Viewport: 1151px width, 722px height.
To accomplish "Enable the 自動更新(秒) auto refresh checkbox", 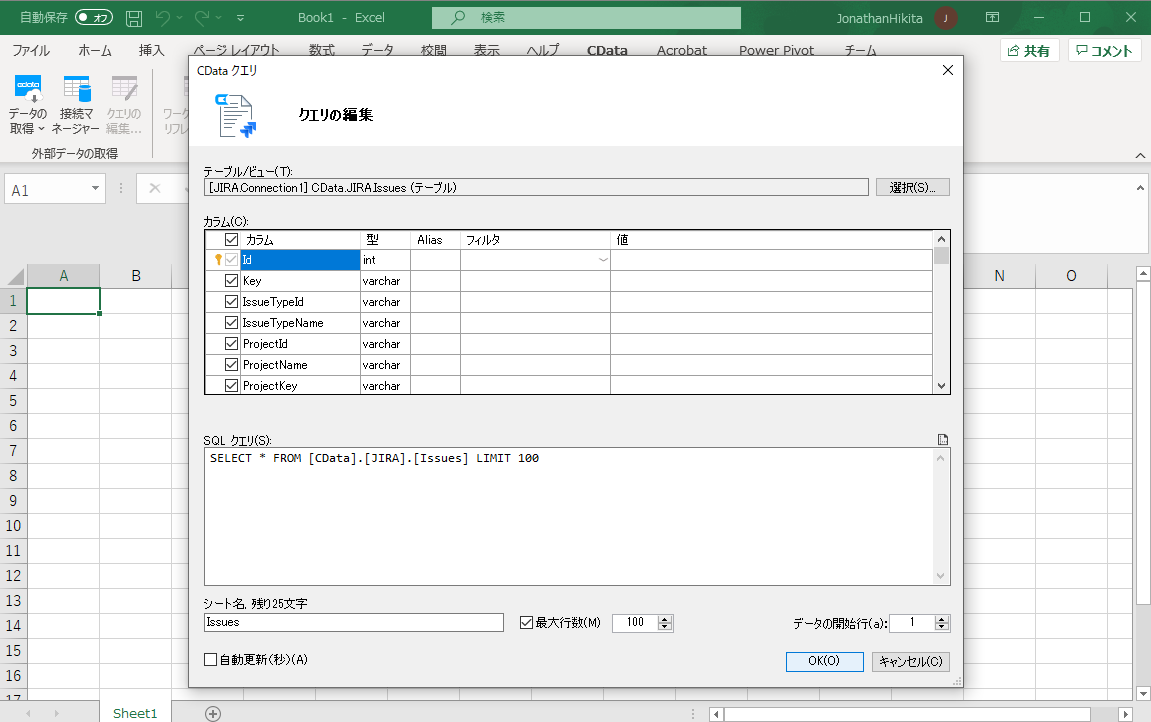I will click(x=211, y=660).
